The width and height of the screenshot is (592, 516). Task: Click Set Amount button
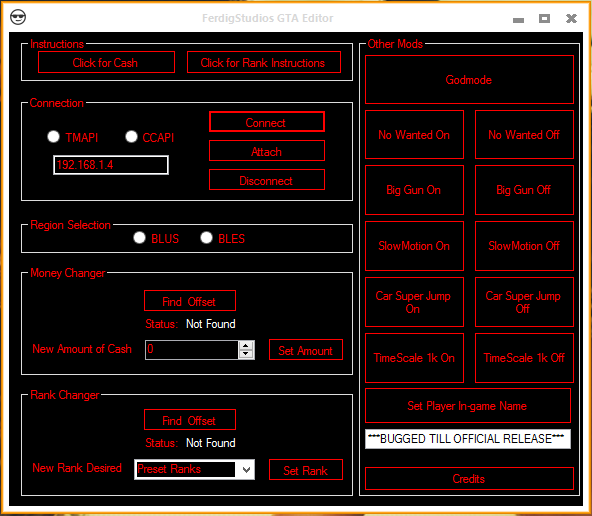click(x=305, y=350)
